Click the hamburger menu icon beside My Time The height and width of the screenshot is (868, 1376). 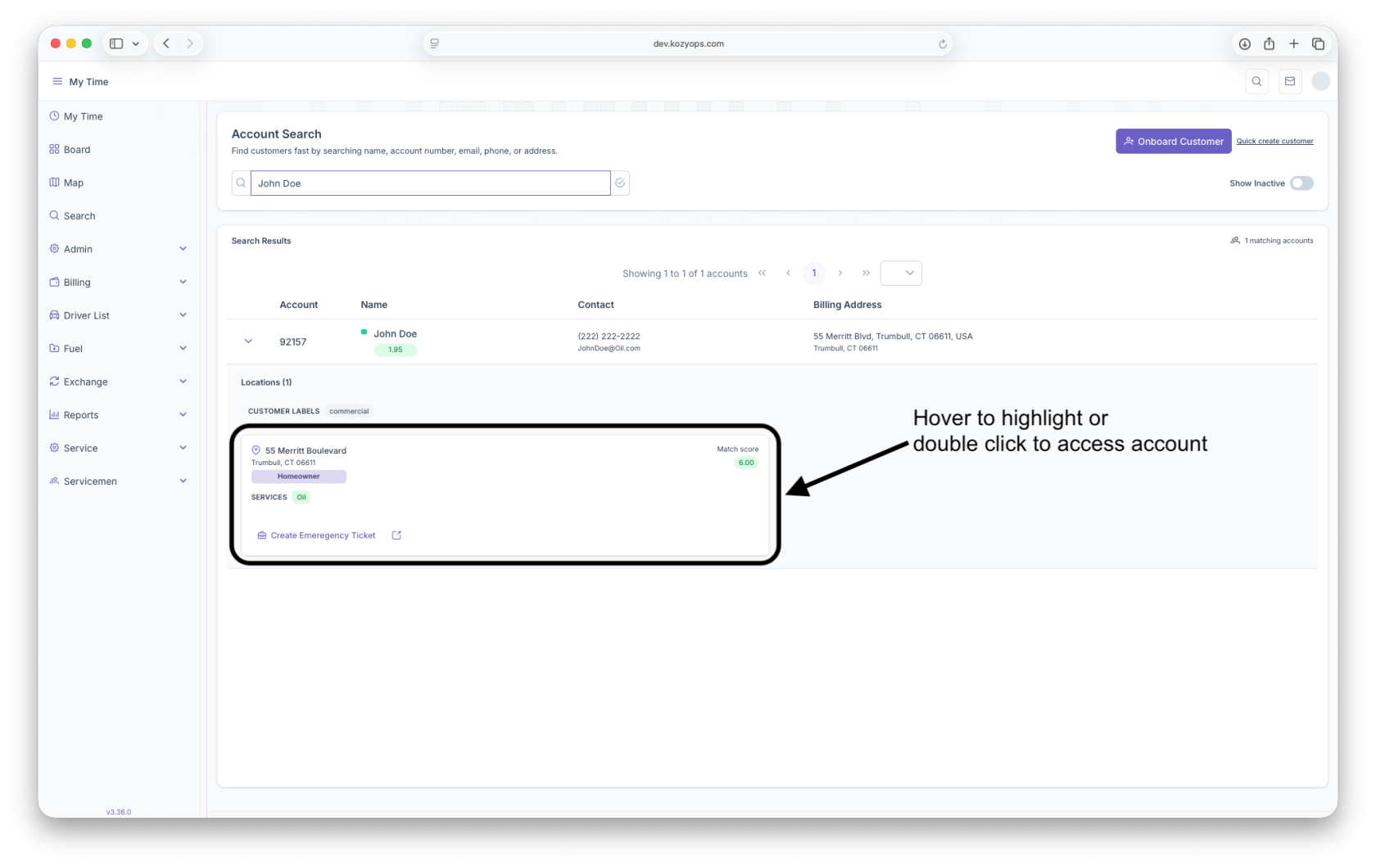pos(57,81)
